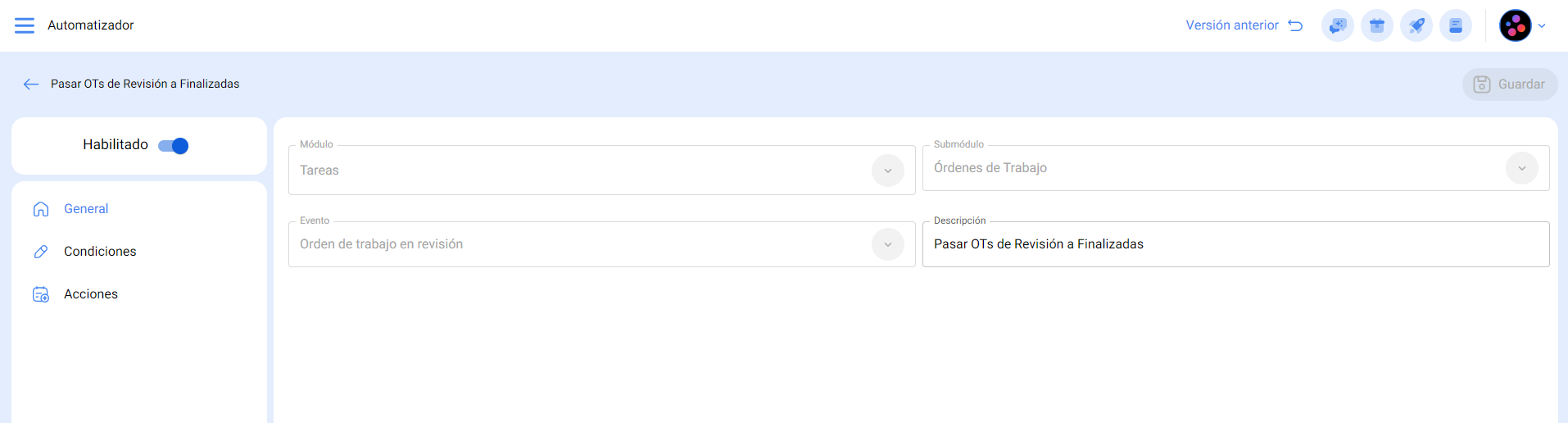Open the AI chat assistant icon

click(1337, 25)
